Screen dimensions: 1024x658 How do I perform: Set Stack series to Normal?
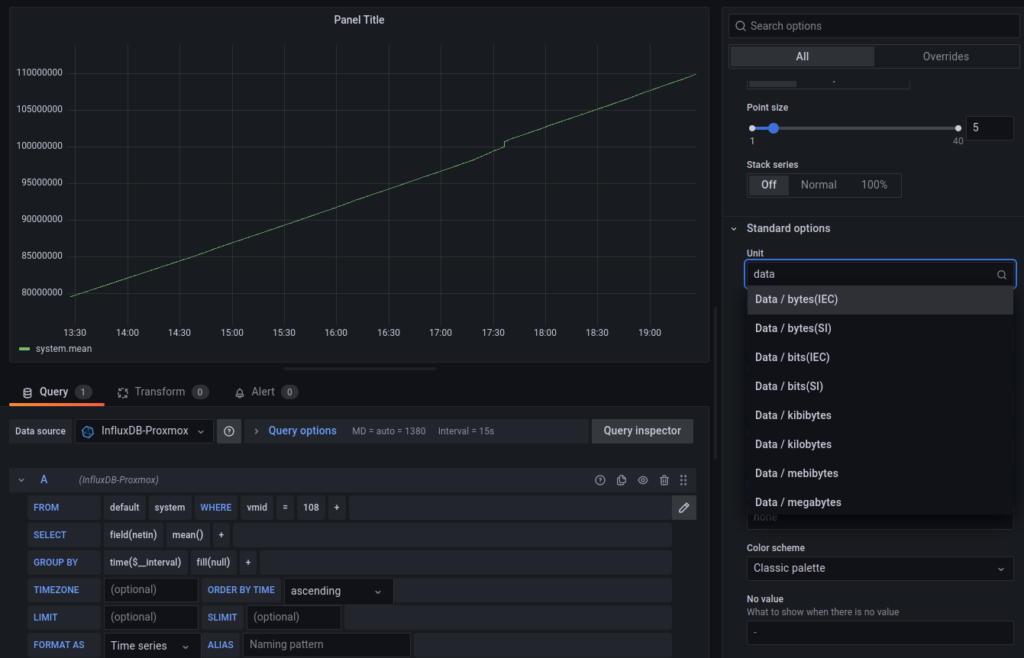818,185
